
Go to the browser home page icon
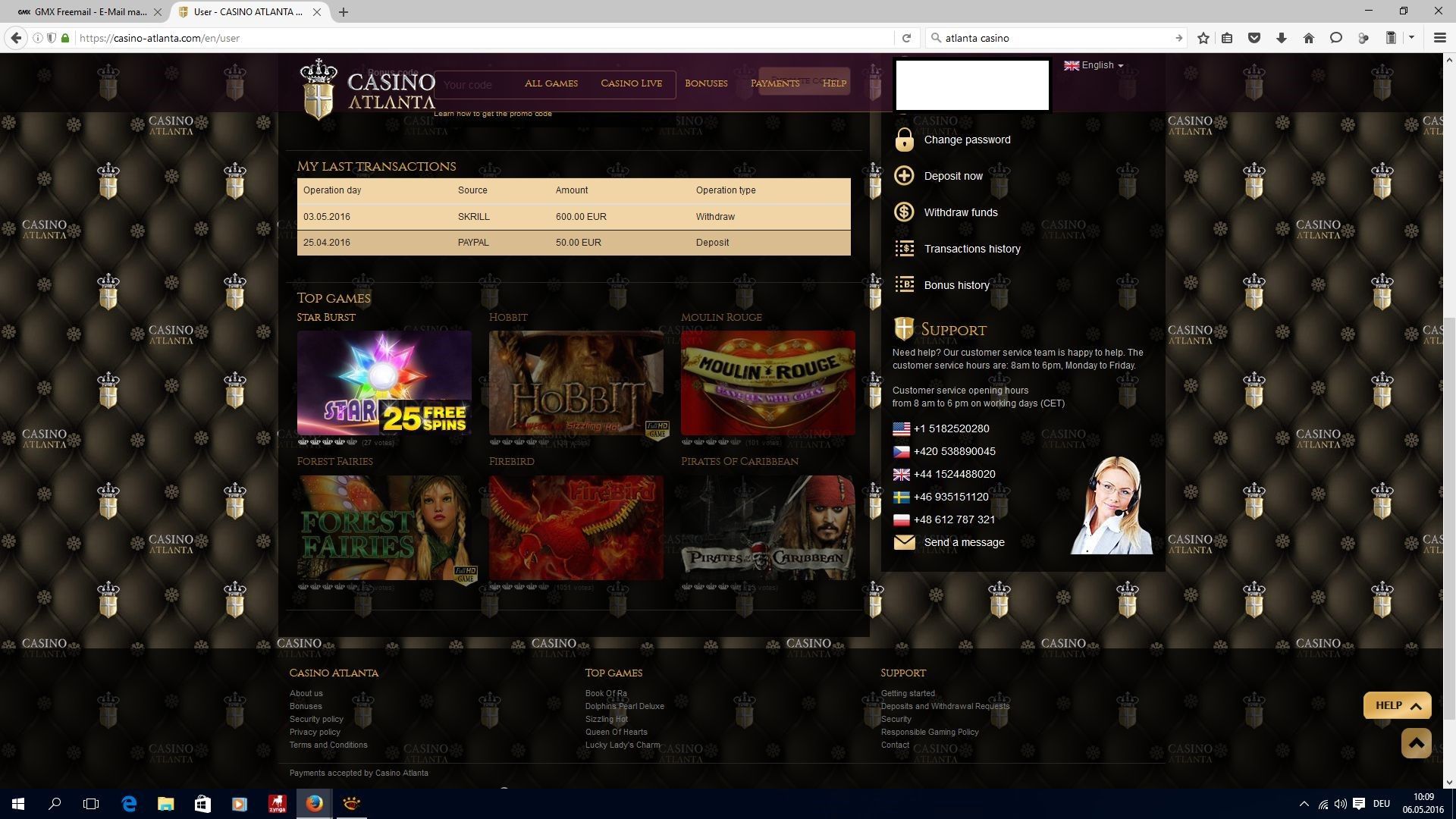click(x=1309, y=38)
